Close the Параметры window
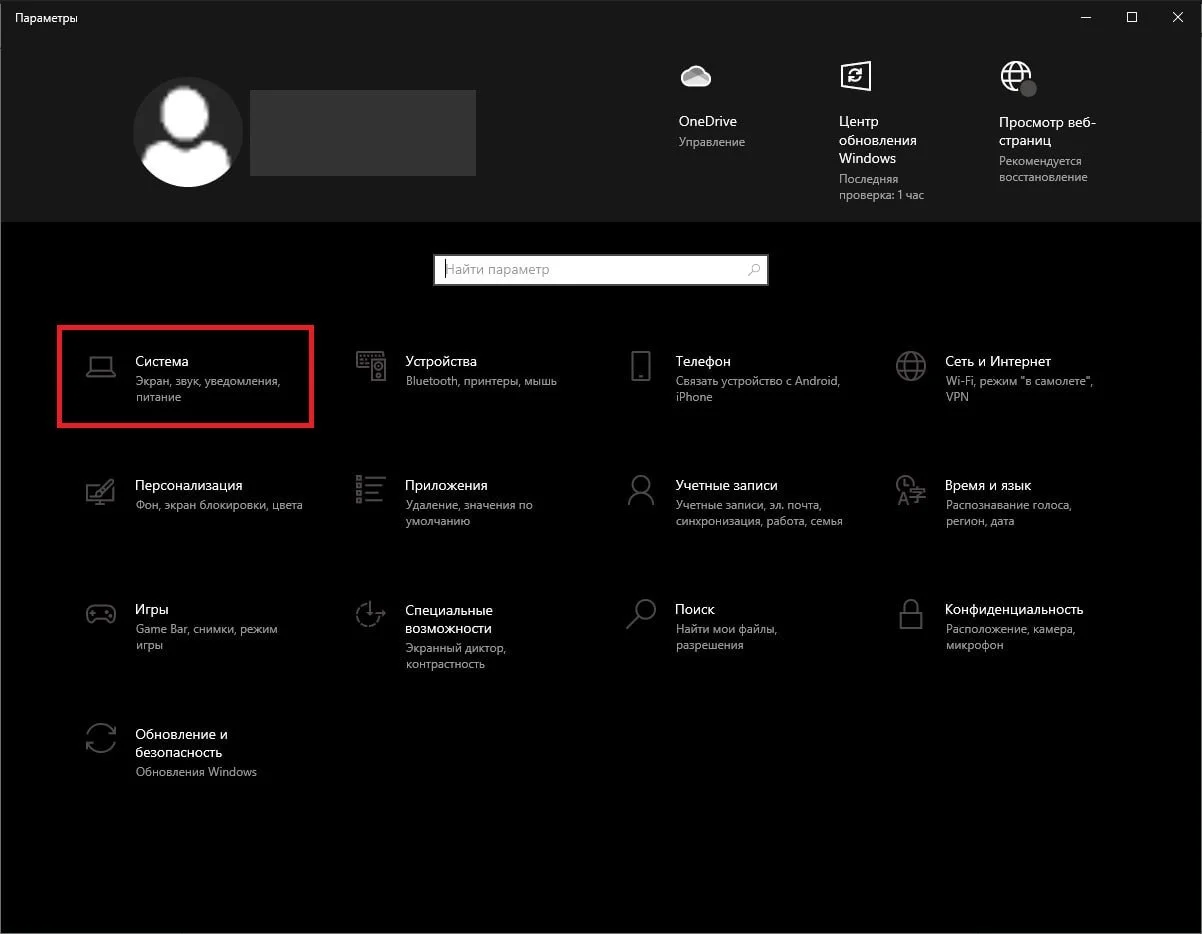The width and height of the screenshot is (1202, 934). pyautogui.click(x=1178, y=17)
